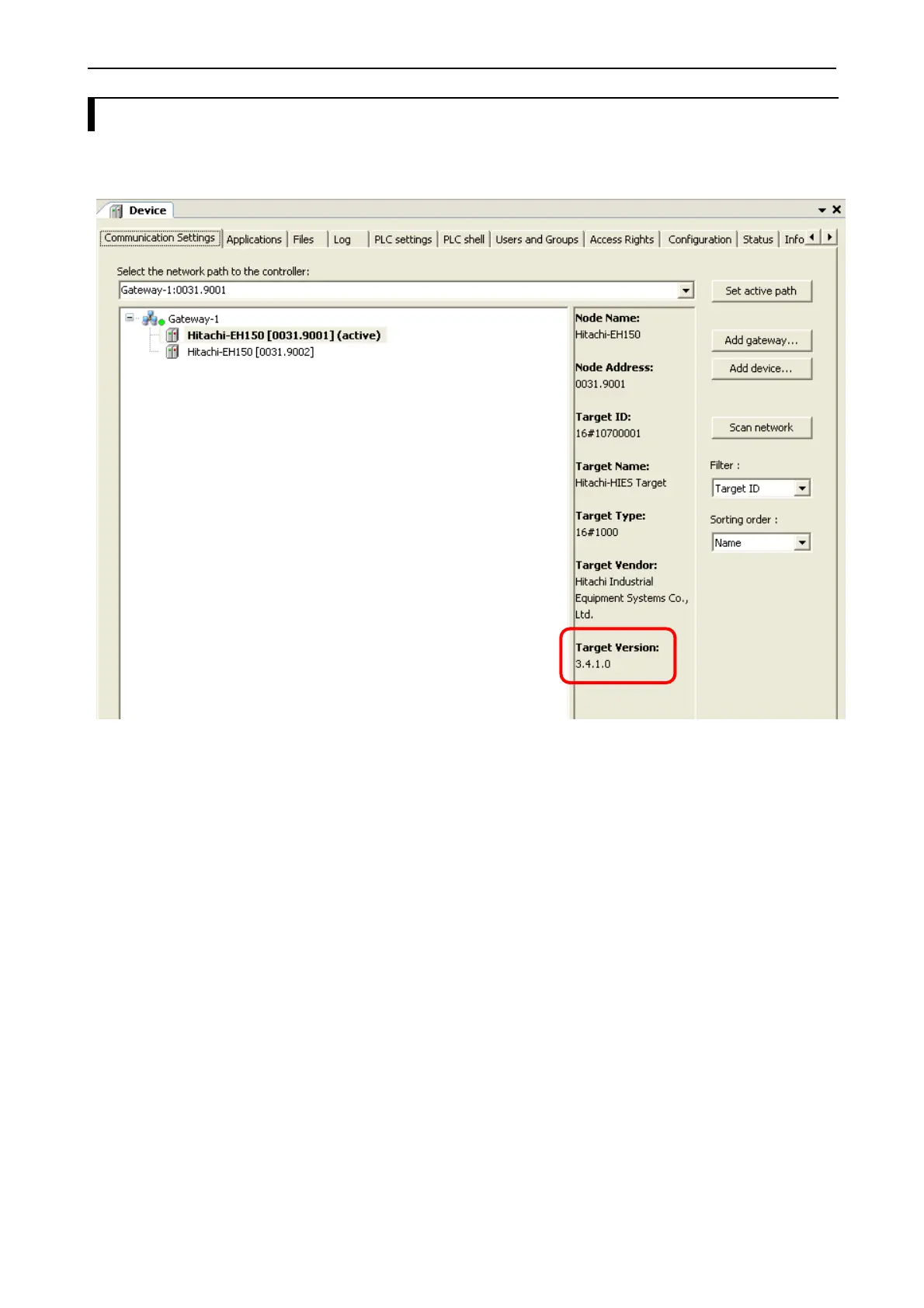Collapse the Gateway-1 tree node
Image resolution: width=924 pixels, height=1308 pixels.
click(x=130, y=318)
